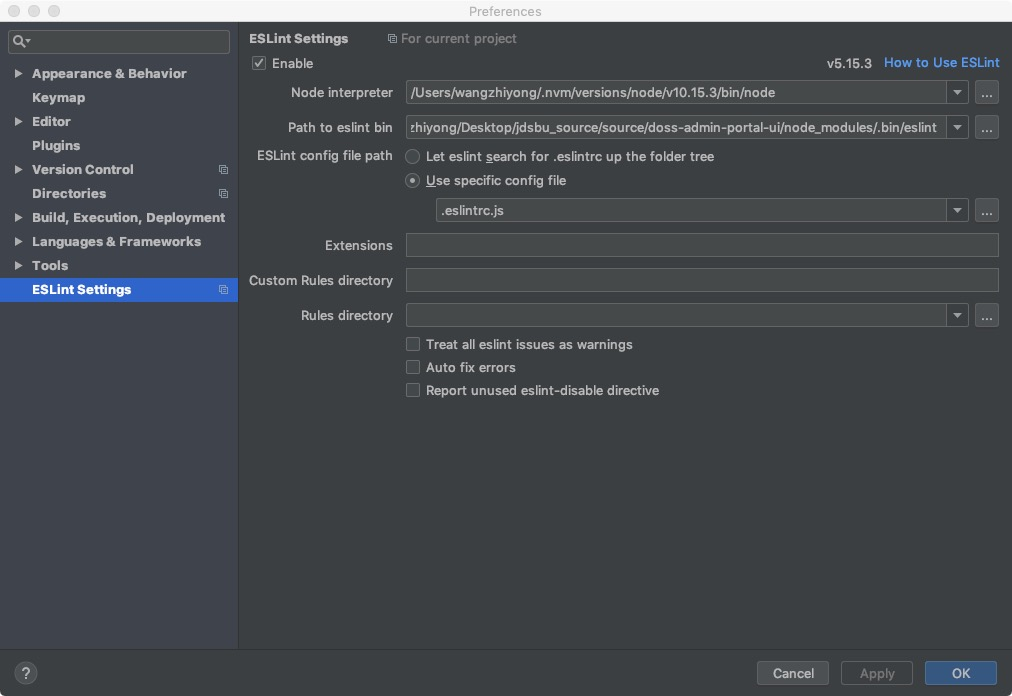Open Node interpreter dropdown arrow
Image resolution: width=1012 pixels, height=696 pixels.
957,93
